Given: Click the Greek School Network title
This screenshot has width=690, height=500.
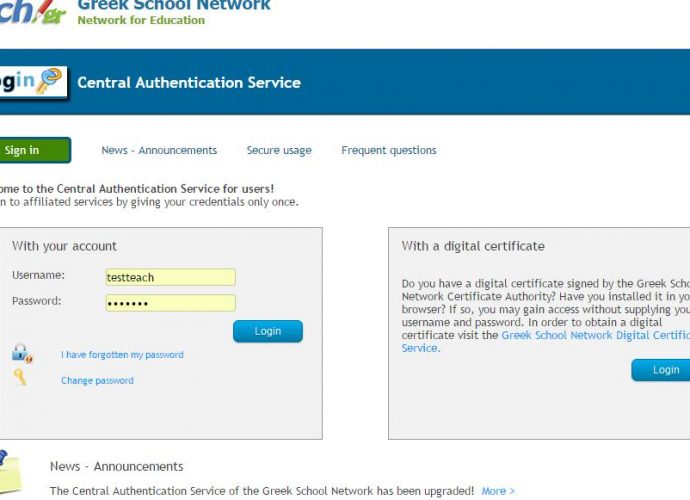Looking at the screenshot, I should [174, 5].
